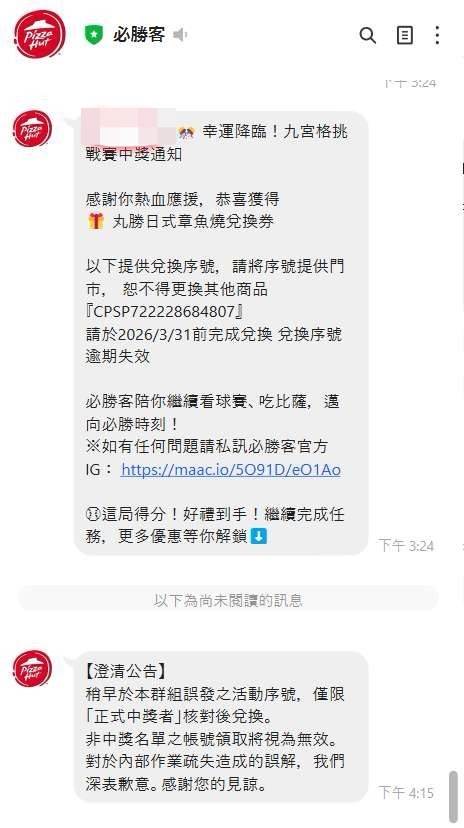This screenshot has height=828, width=464.
Task: Click the gift box emoji before 丸勝日式章魚燒
Action: (x=96, y=221)
